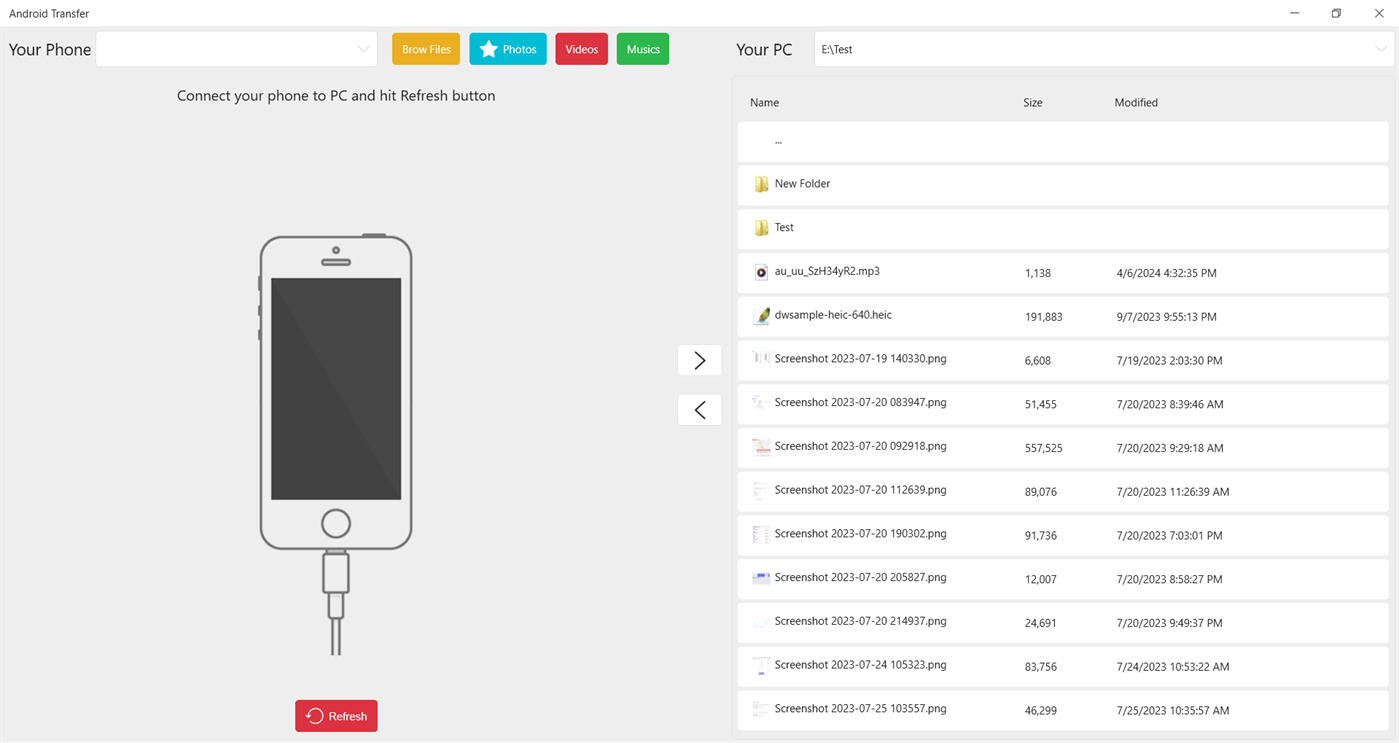Screen dimensions: 1399x743
Task: Click the audio icon next to au_uu_SzH34yR2.mp3
Action: pos(761,271)
